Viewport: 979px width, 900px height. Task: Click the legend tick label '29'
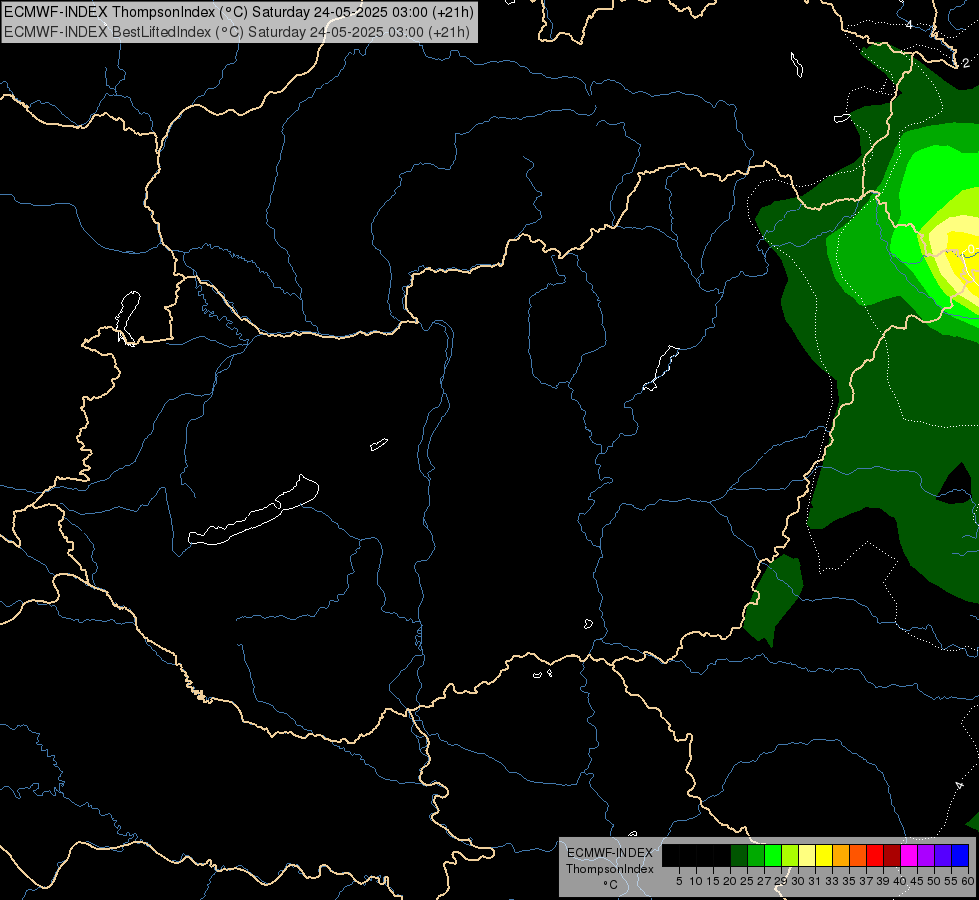(780, 881)
